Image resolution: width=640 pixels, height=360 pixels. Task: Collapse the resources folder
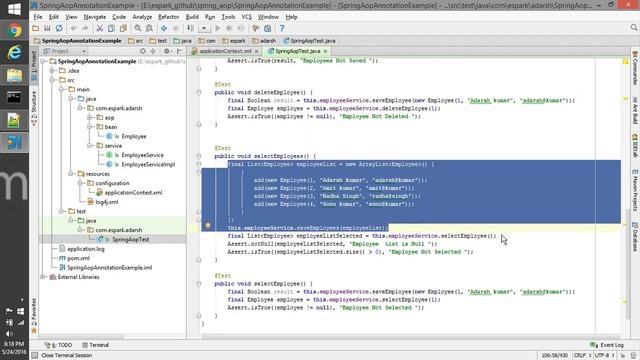[x=71, y=174]
